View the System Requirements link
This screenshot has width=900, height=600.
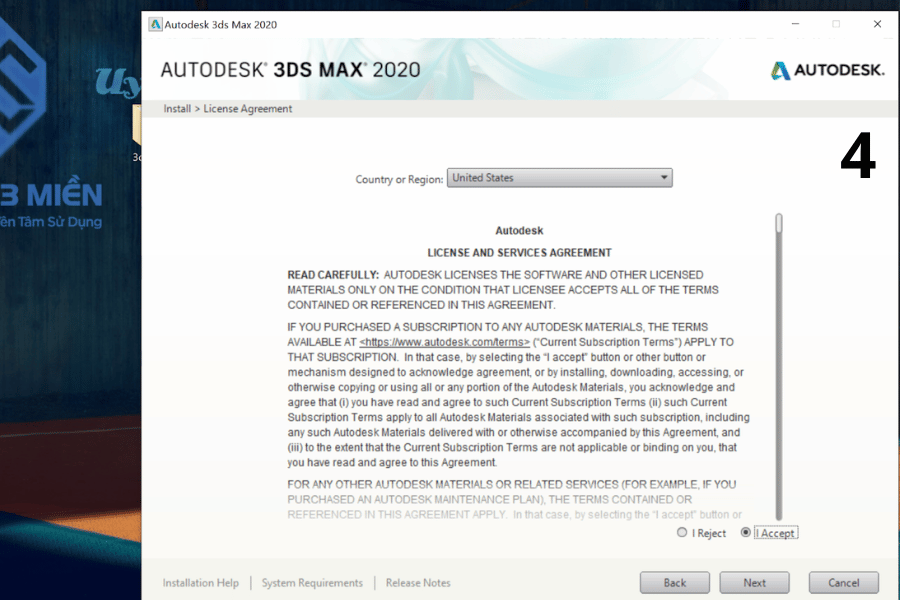point(312,583)
